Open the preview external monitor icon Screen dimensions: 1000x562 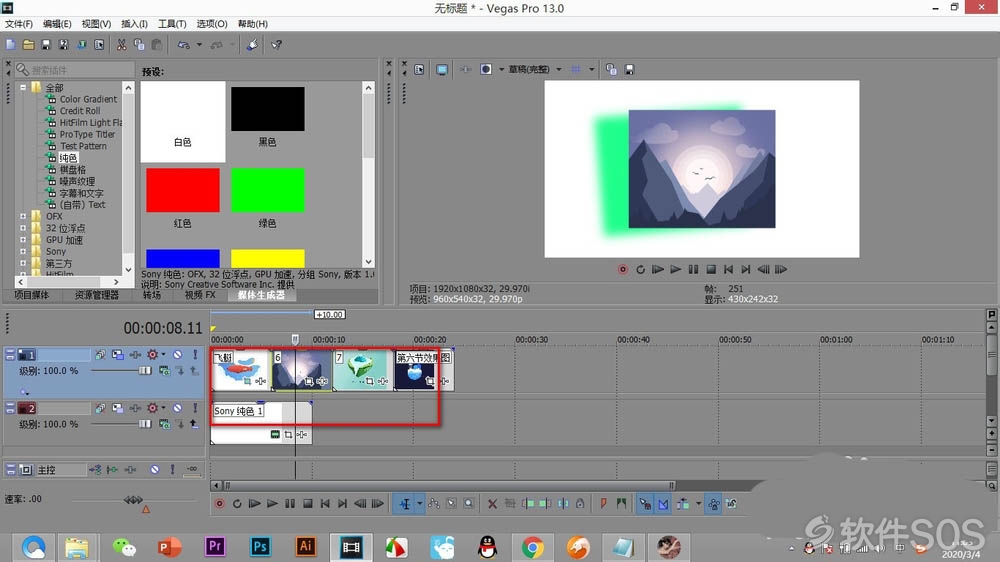[x=441, y=70]
